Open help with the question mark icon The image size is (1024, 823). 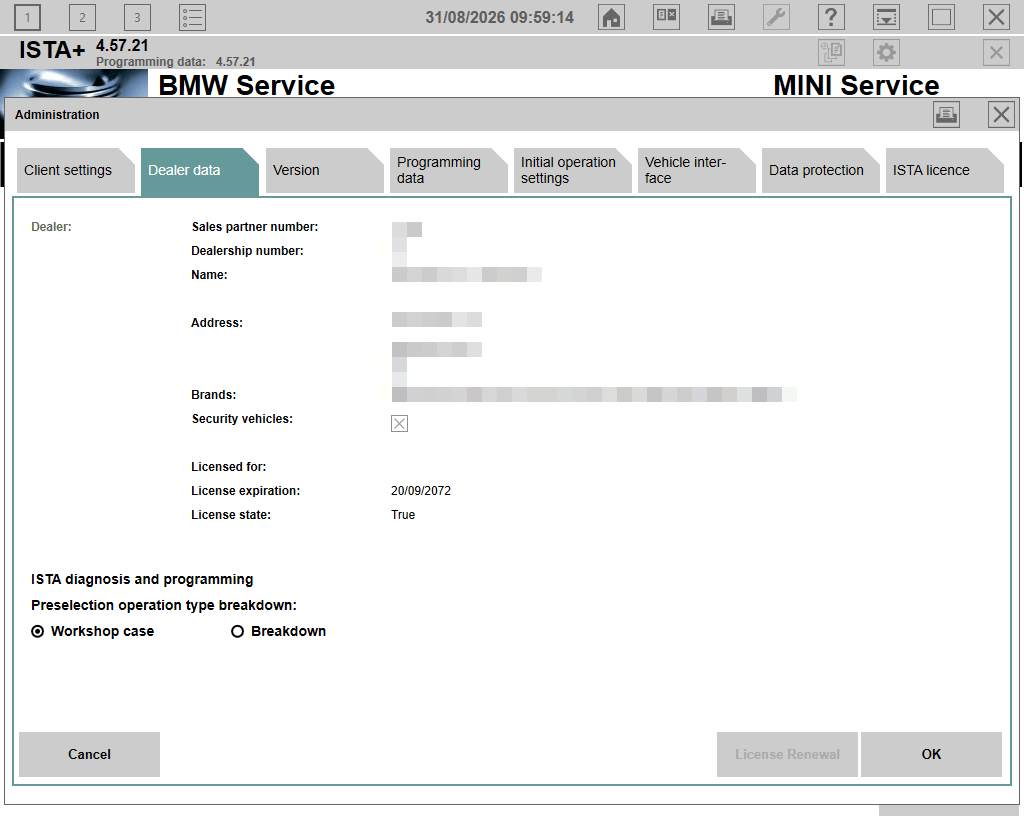tap(831, 18)
